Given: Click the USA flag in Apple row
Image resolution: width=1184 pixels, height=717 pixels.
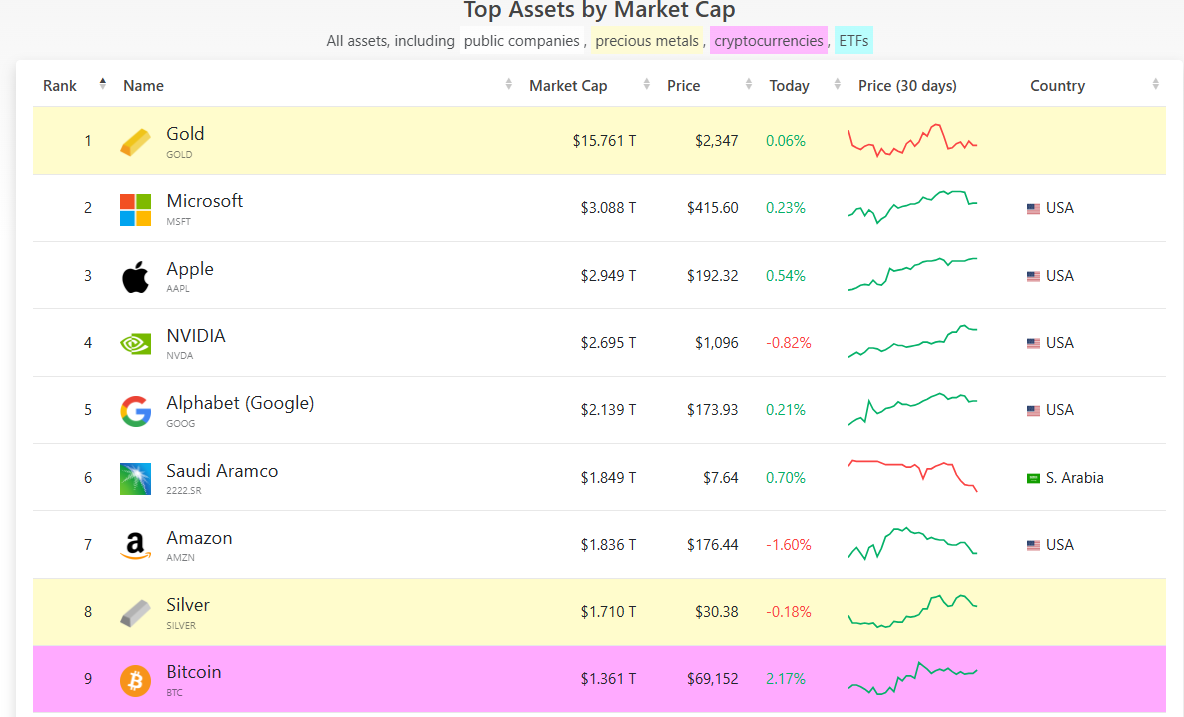Looking at the screenshot, I should pyautogui.click(x=1033, y=276).
